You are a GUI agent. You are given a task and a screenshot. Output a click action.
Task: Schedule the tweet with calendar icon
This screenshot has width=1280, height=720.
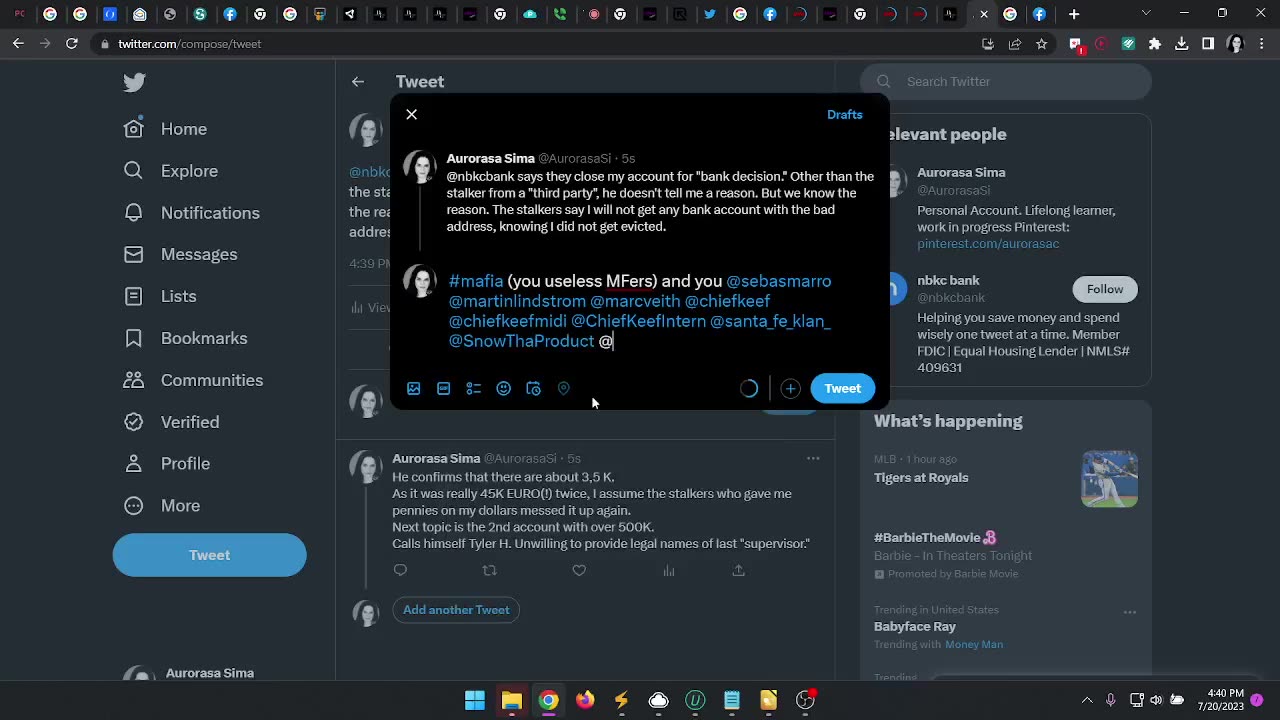pyautogui.click(x=534, y=389)
